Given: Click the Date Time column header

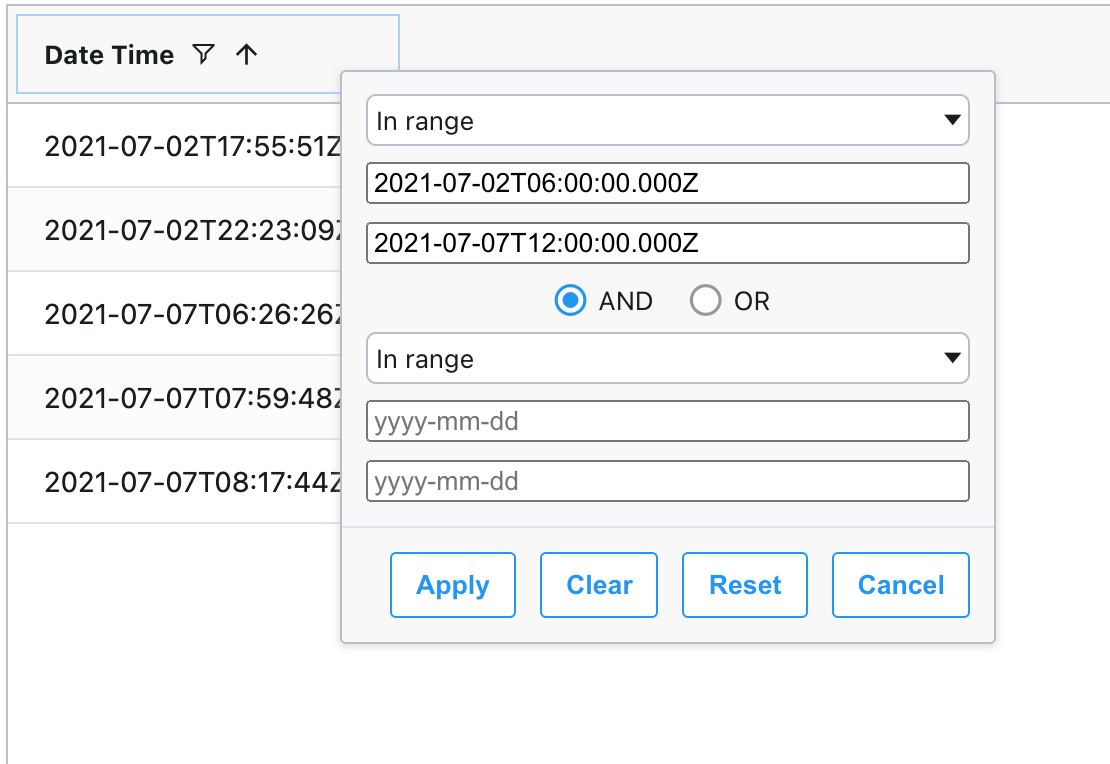Looking at the screenshot, I should click(108, 55).
